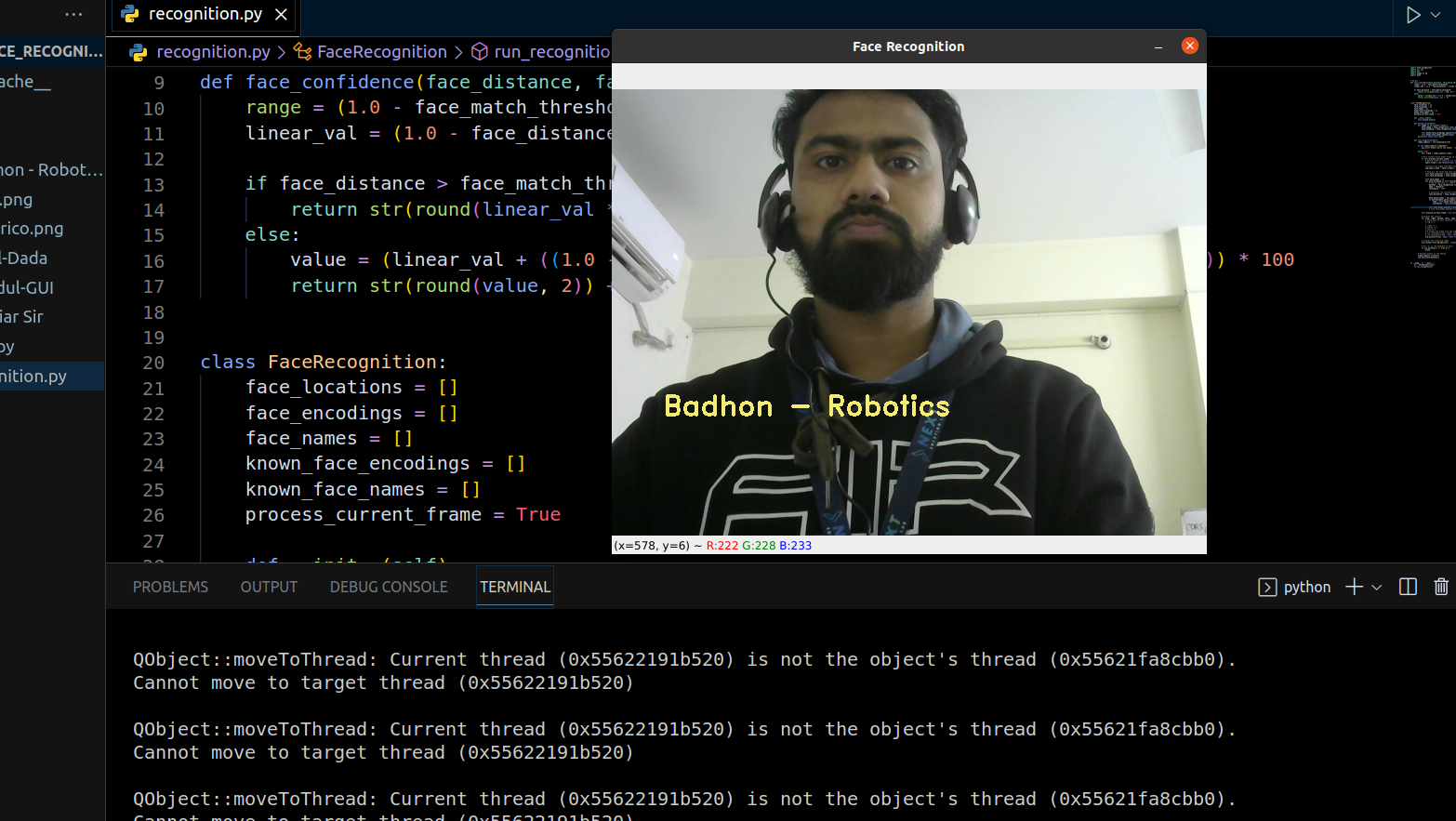The width and height of the screenshot is (1456, 821).
Task: Switch to the PROBLEMS tab
Action: point(170,587)
